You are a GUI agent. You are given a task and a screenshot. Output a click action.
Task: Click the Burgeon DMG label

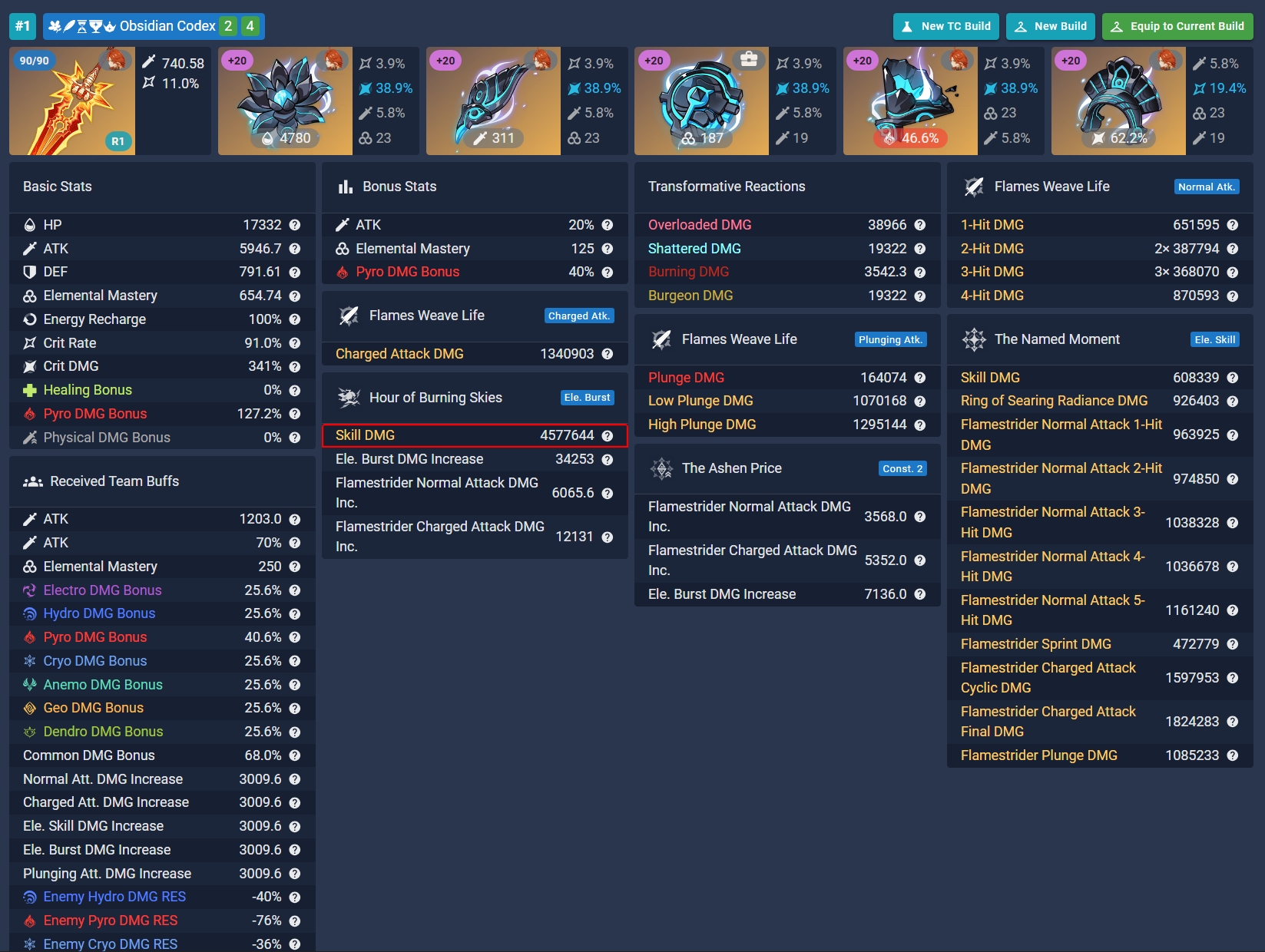[690, 296]
